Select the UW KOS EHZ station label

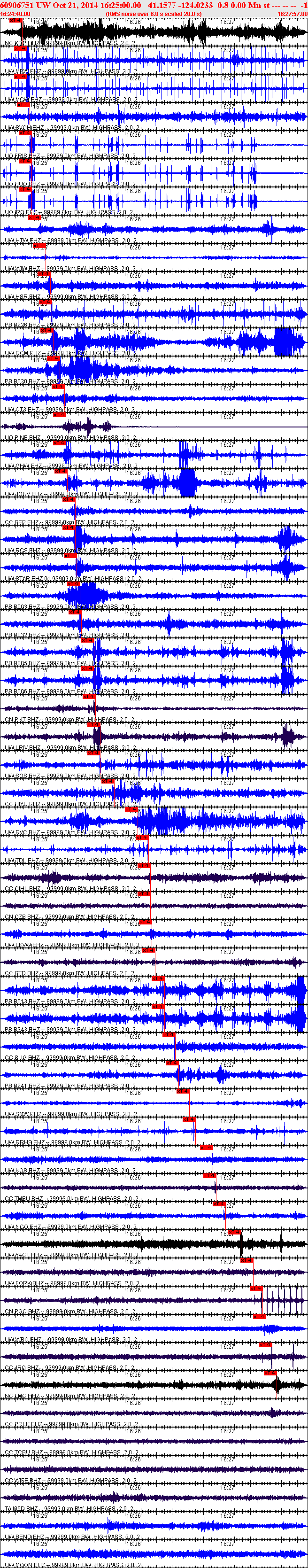tap(70, 1171)
